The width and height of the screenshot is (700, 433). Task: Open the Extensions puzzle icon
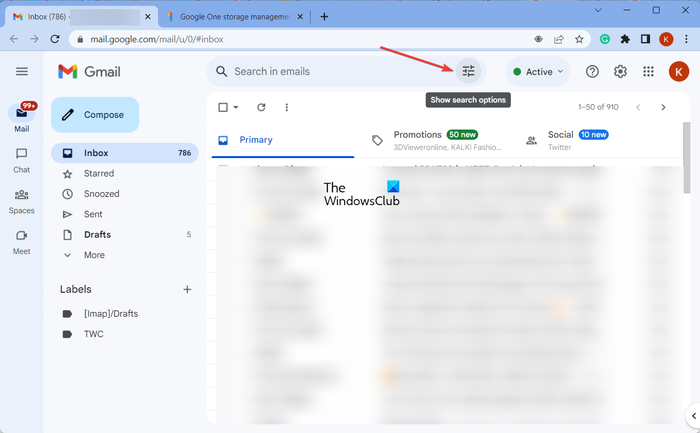[625, 39]
